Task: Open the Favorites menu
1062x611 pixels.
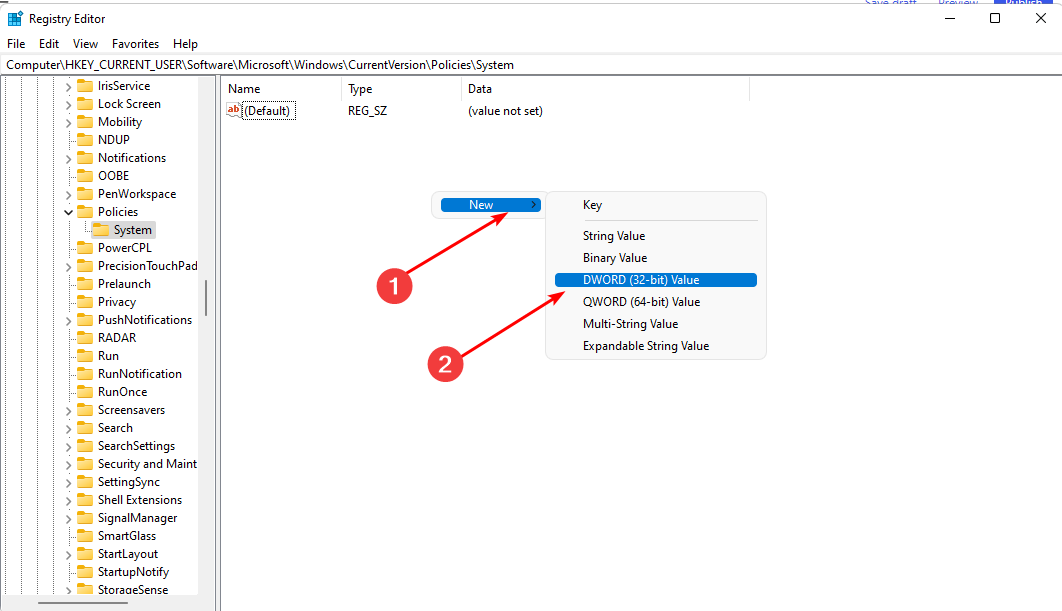Action: click(135, 43)
